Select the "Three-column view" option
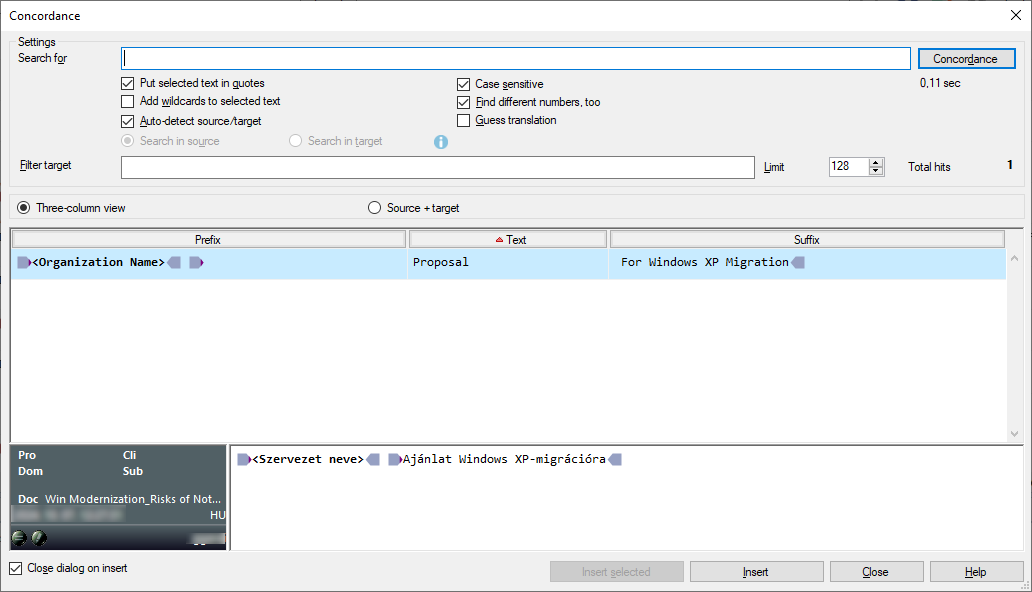 tap(21, 207)
